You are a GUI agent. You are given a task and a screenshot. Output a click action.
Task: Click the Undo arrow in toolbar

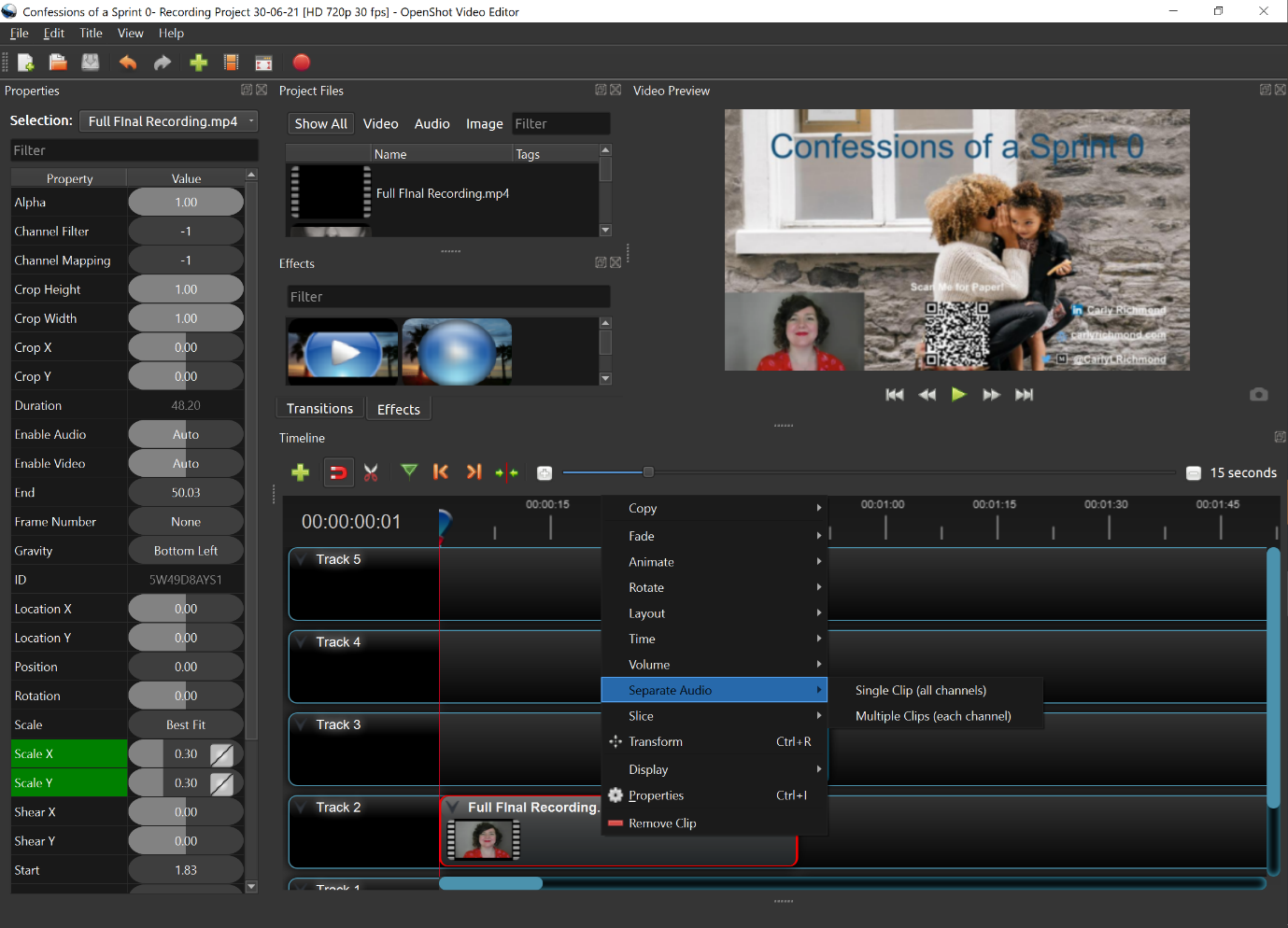tap(128, 63)
